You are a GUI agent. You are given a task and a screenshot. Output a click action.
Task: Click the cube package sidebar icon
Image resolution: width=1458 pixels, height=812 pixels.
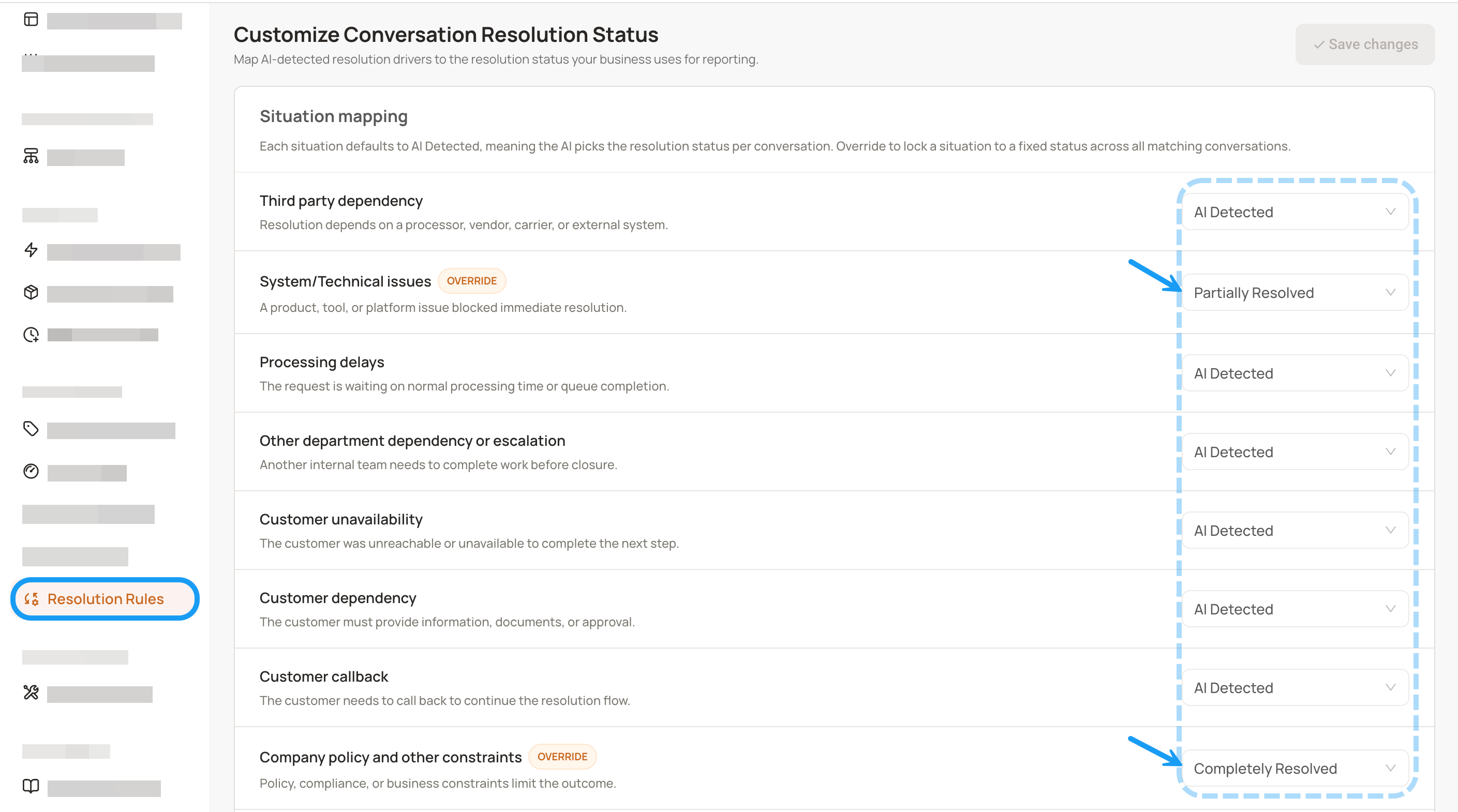tap(31, 293)
